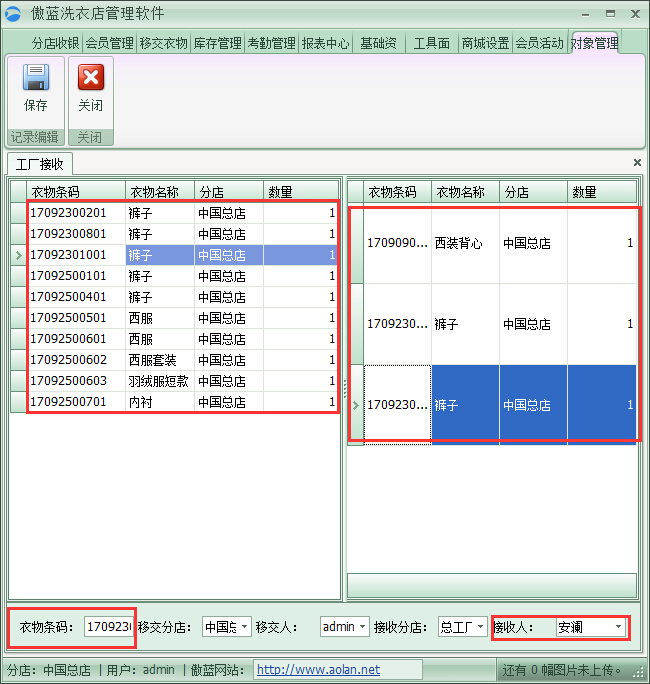650x684 pixels.
Task: Sort left table by 衣物名称 header
Action: pyautogui.click(x=160, y=192)
